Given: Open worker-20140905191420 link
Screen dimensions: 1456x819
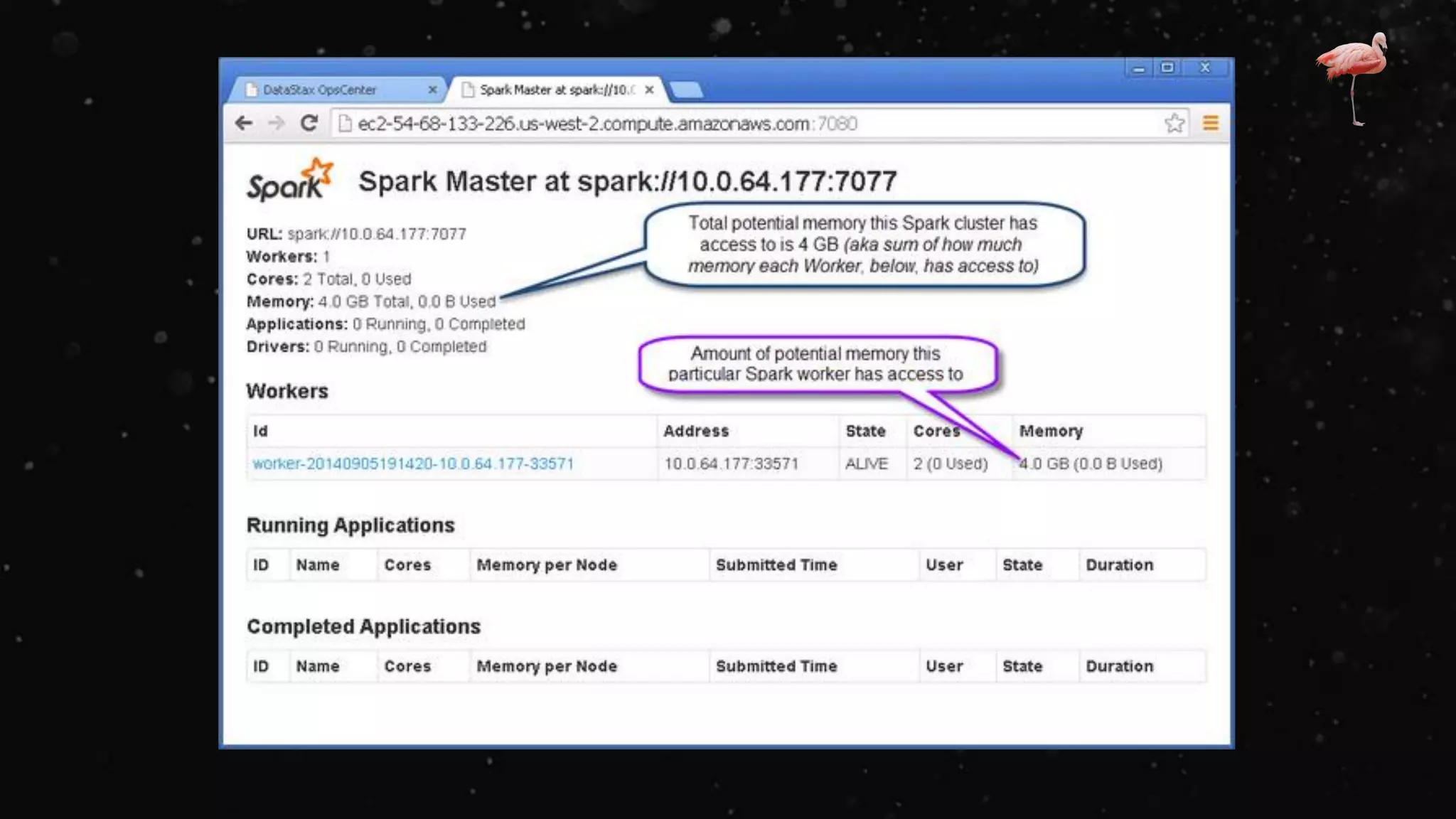Looking at the screenshot, I should [413, 464].
